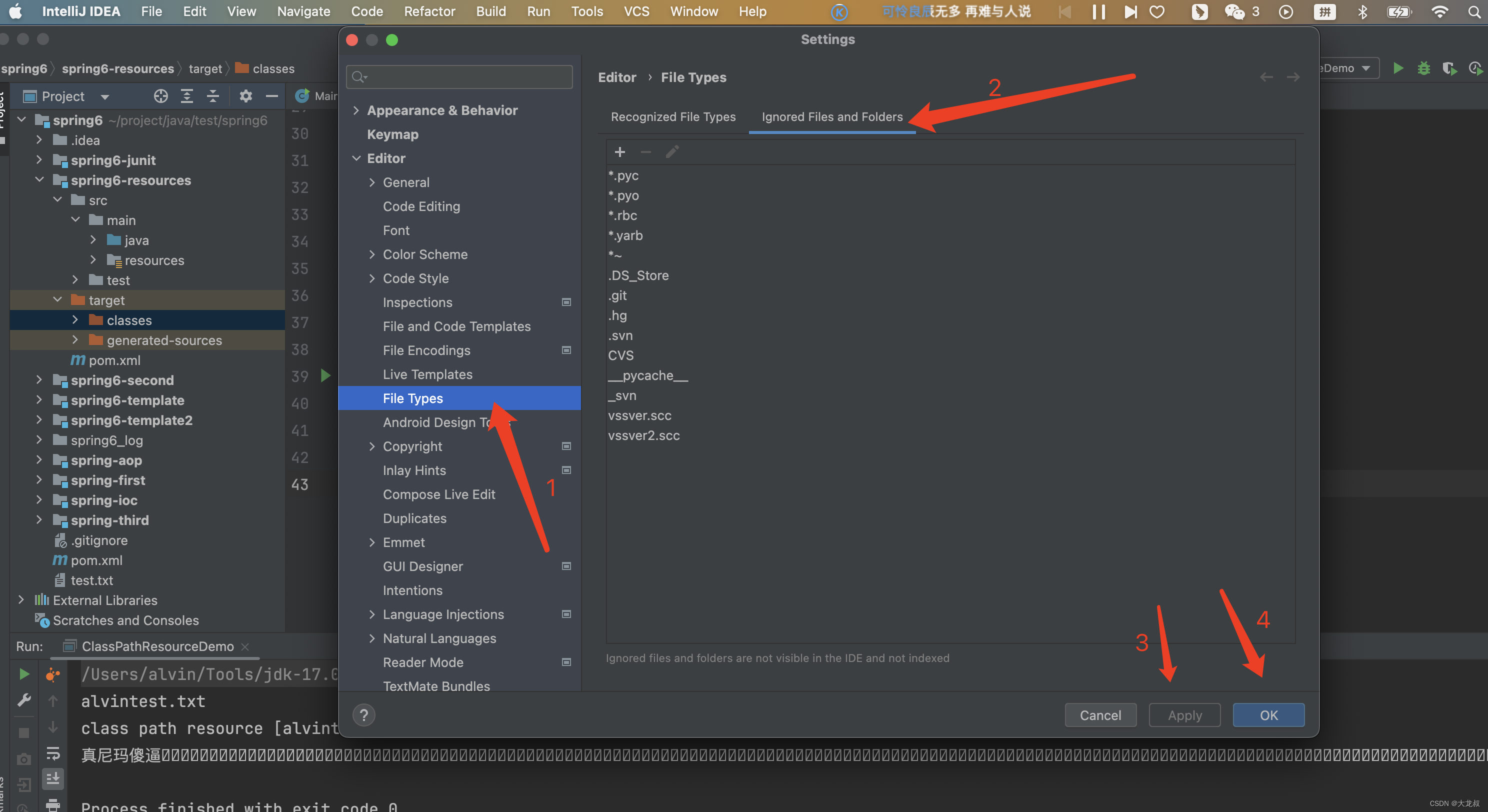This screenshot has width=1488, height=812.
Task: Open the Project view dropdown
Action: pyautogui.click(x=104, y=96)
